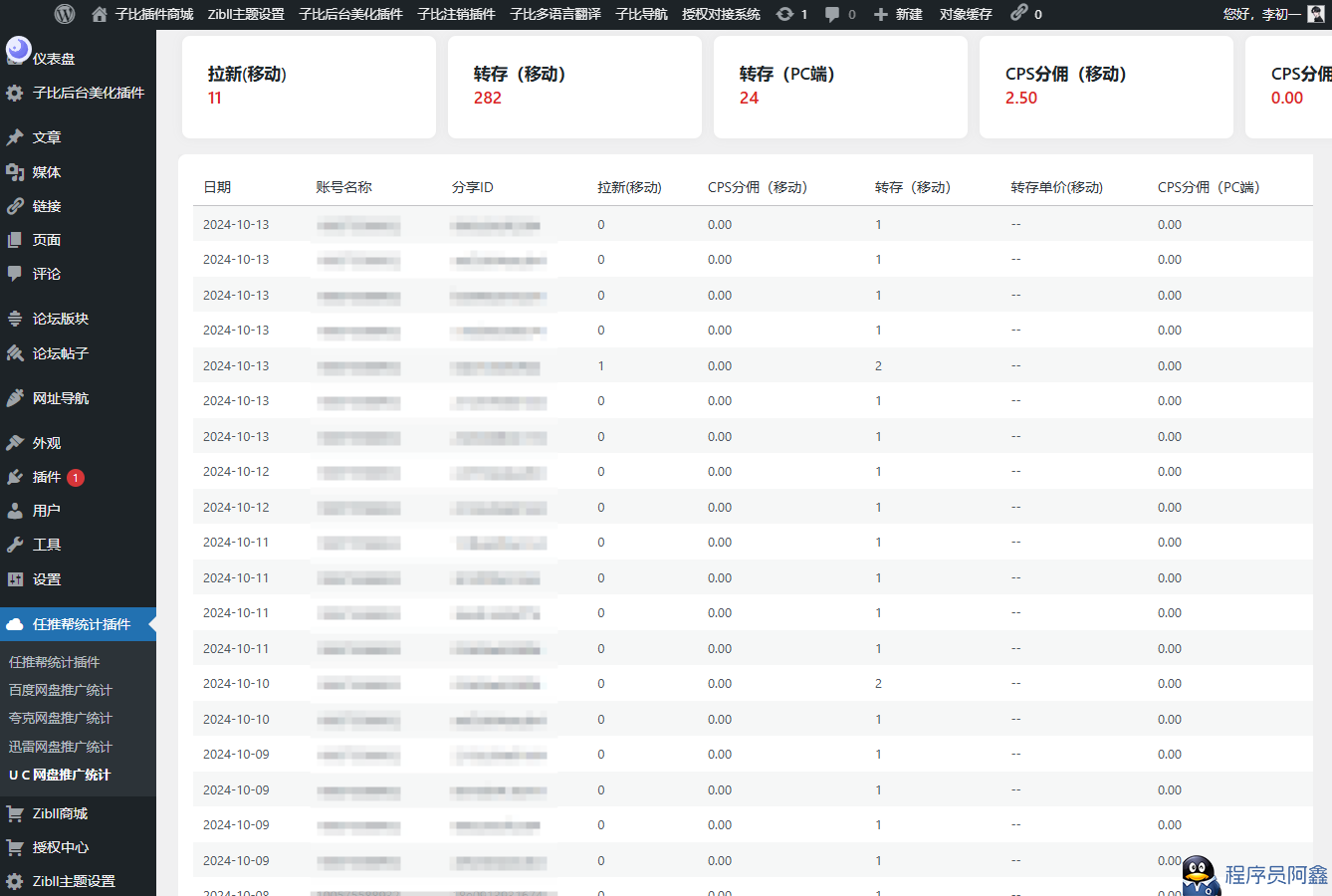
Task: Open 子比后台美化插件 in the admin bar
Action: (x=350, y=14)
